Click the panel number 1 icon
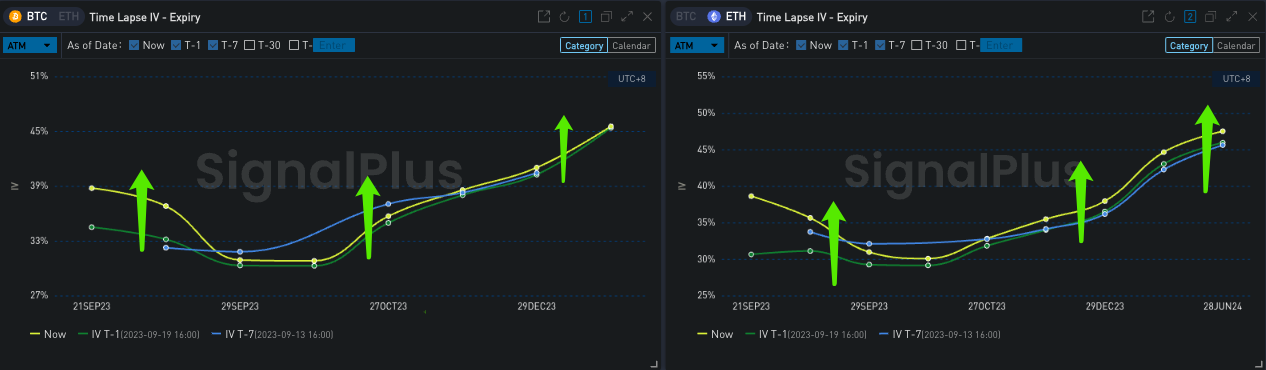Image resolution: width=1266 pixels, height=370 pixels. pos(585,17)
